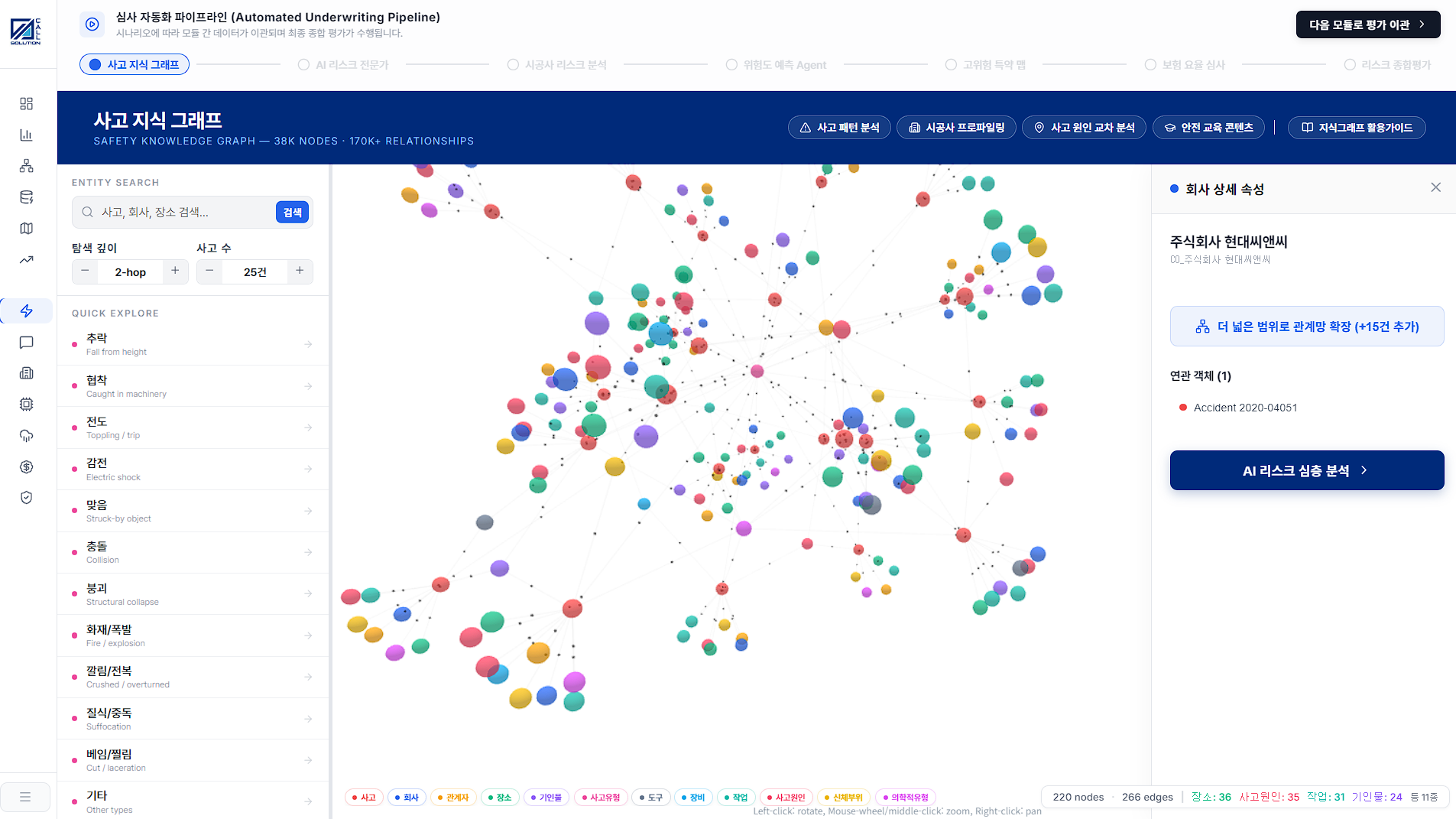Open the chat bubble sidebar icon
The width and height of the screenshot is (1456, 819).
27,343
